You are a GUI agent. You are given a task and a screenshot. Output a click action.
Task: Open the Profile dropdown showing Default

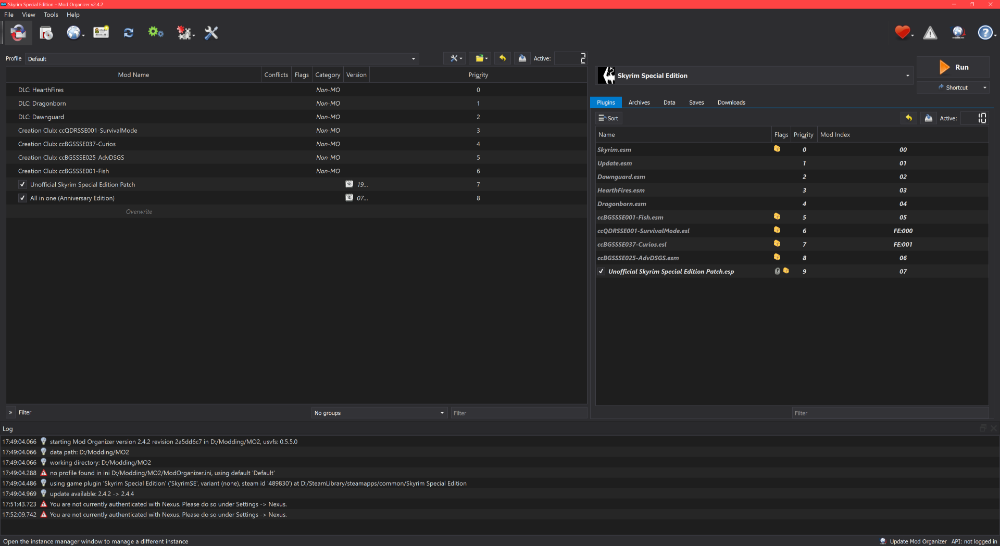[x=221, y=59]
